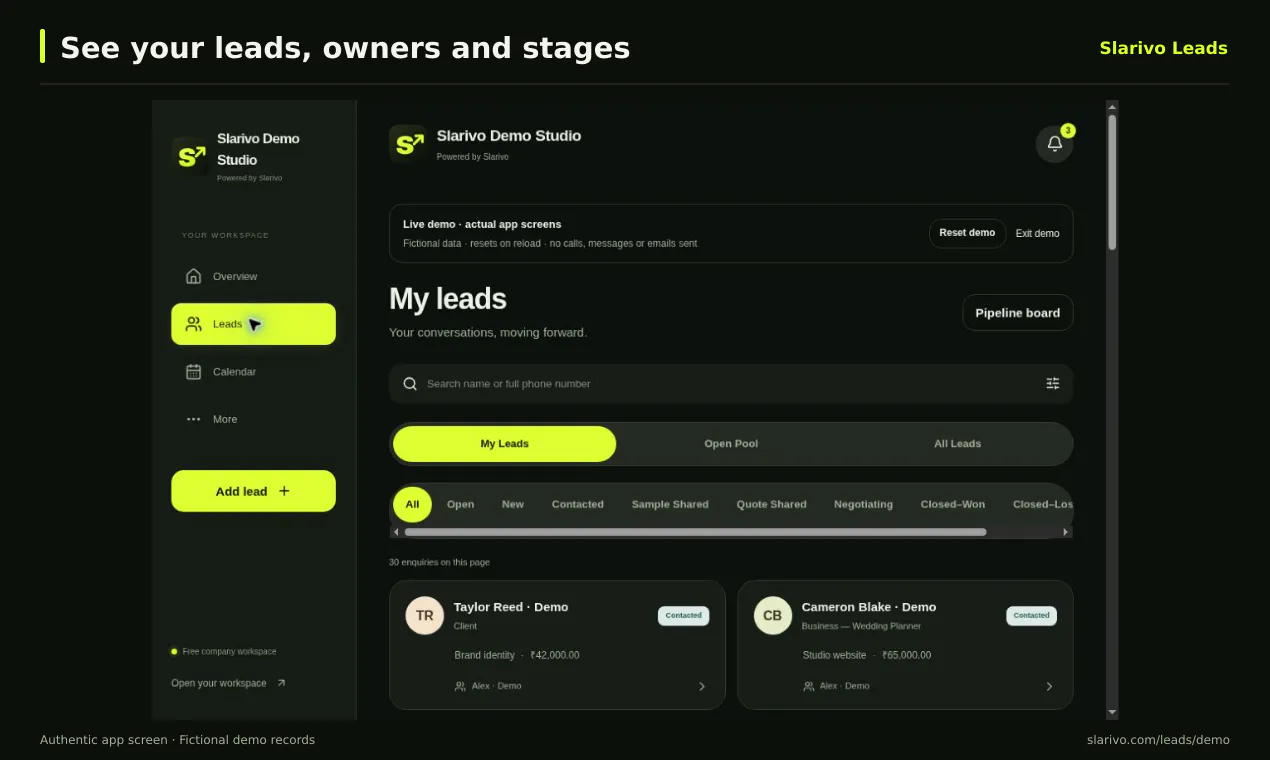Viewport: 1270px width, 760px height.
Task: Switch to the All Leads tab
Action: point(957,444)
